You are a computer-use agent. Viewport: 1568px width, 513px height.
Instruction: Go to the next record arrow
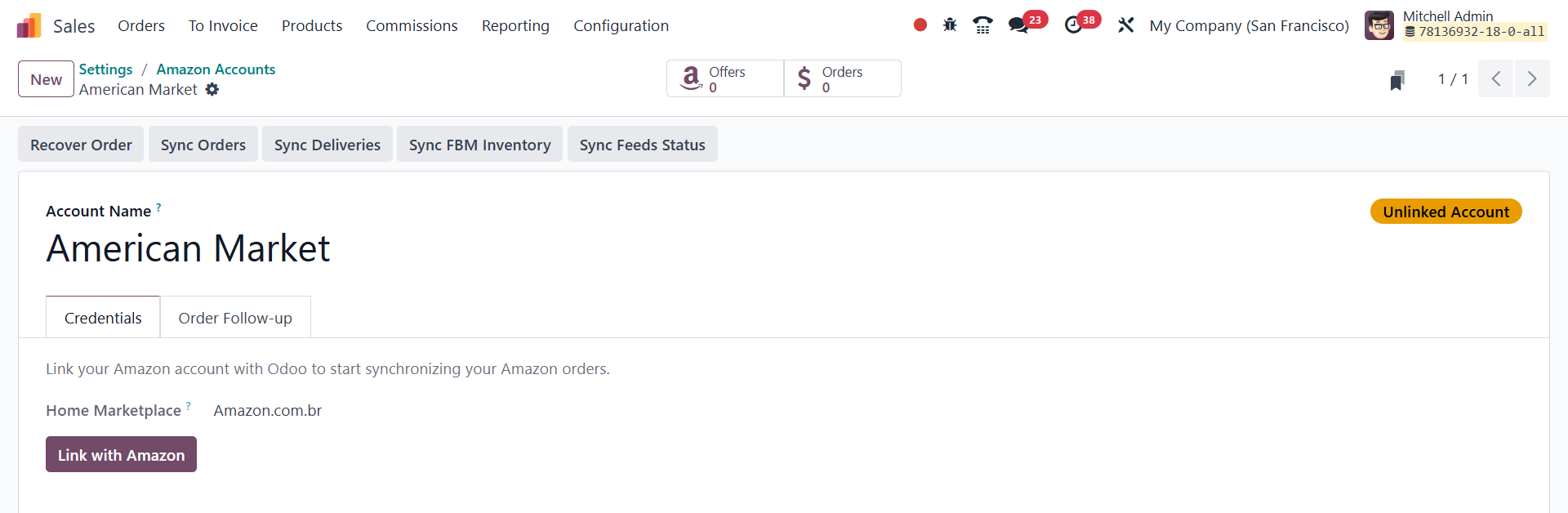point(1532,79)
